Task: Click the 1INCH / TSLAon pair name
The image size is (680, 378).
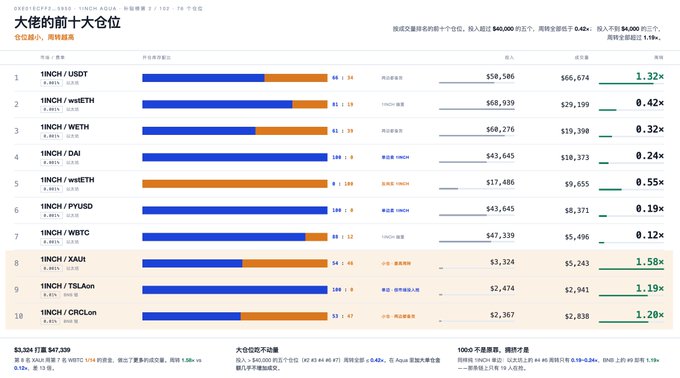Action: pyautogui.click(x=67, y=286)
